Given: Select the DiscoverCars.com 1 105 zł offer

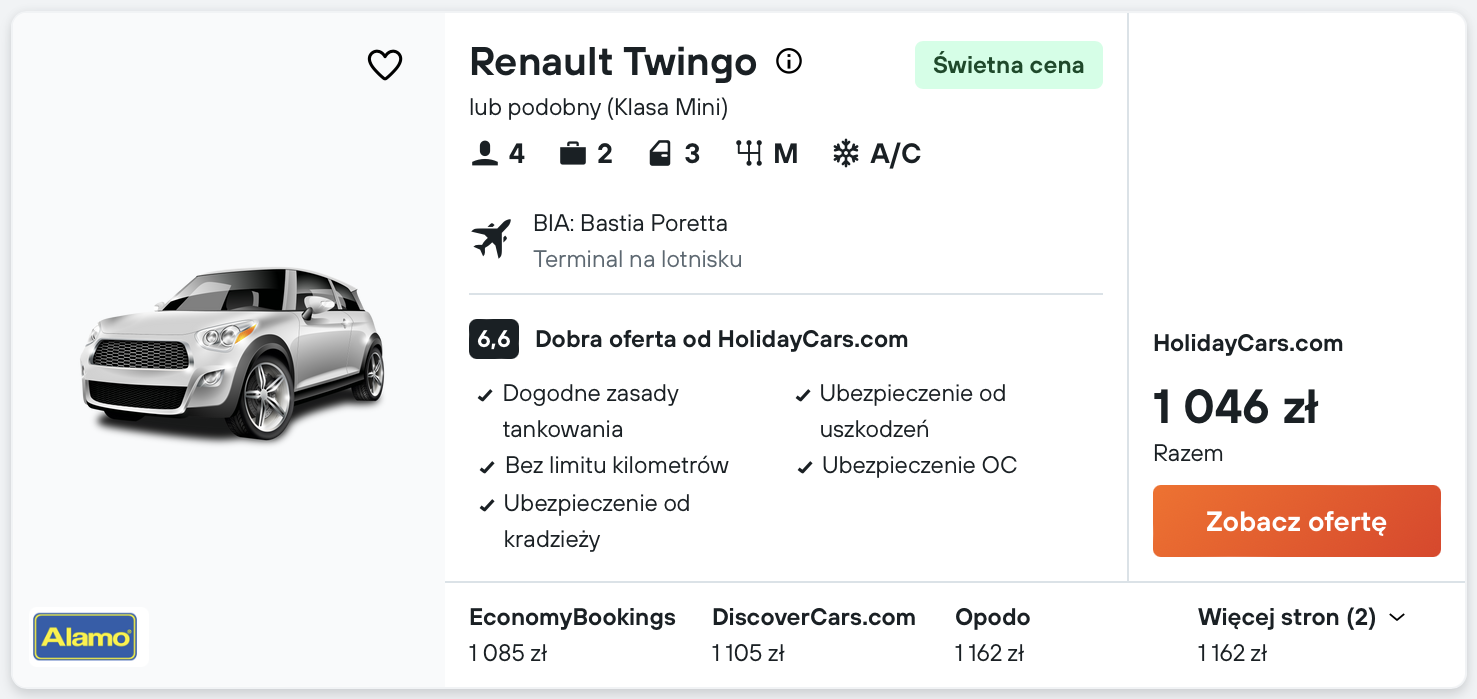Looking at the screenshot, I should click(x=813, y=634).
